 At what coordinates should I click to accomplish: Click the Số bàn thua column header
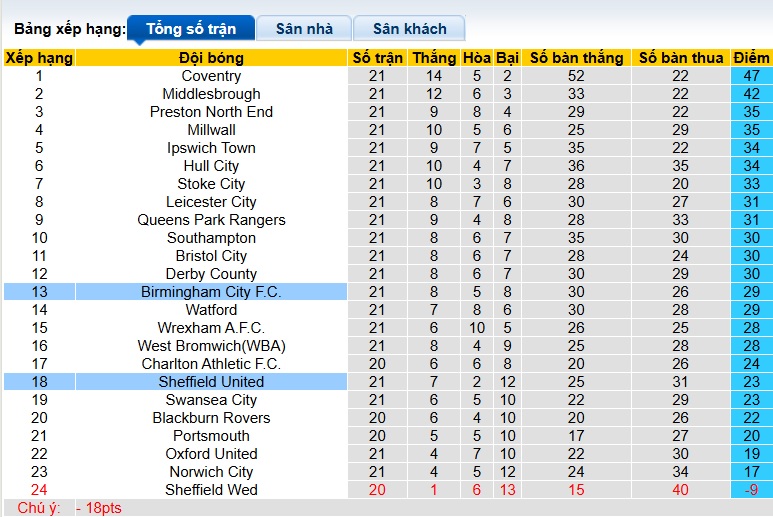click(681, 58)
